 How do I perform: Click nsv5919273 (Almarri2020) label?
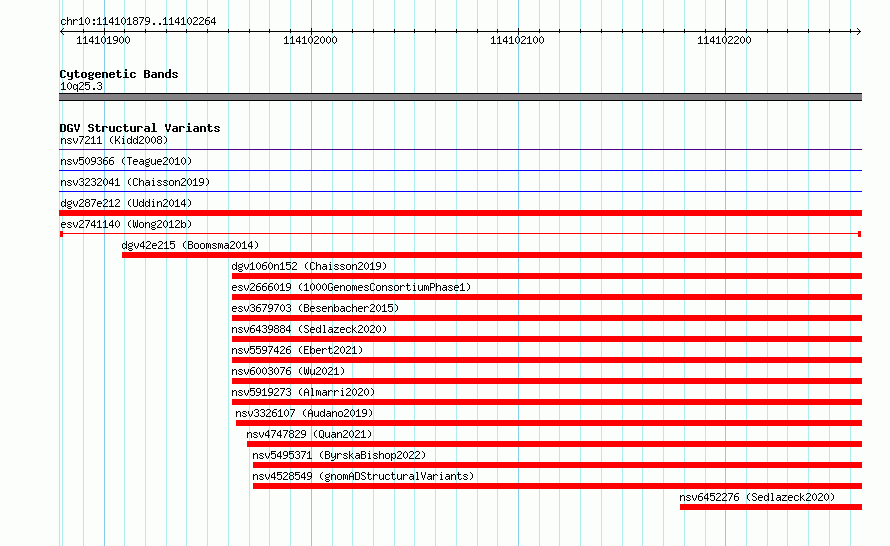tap(303, 392)
